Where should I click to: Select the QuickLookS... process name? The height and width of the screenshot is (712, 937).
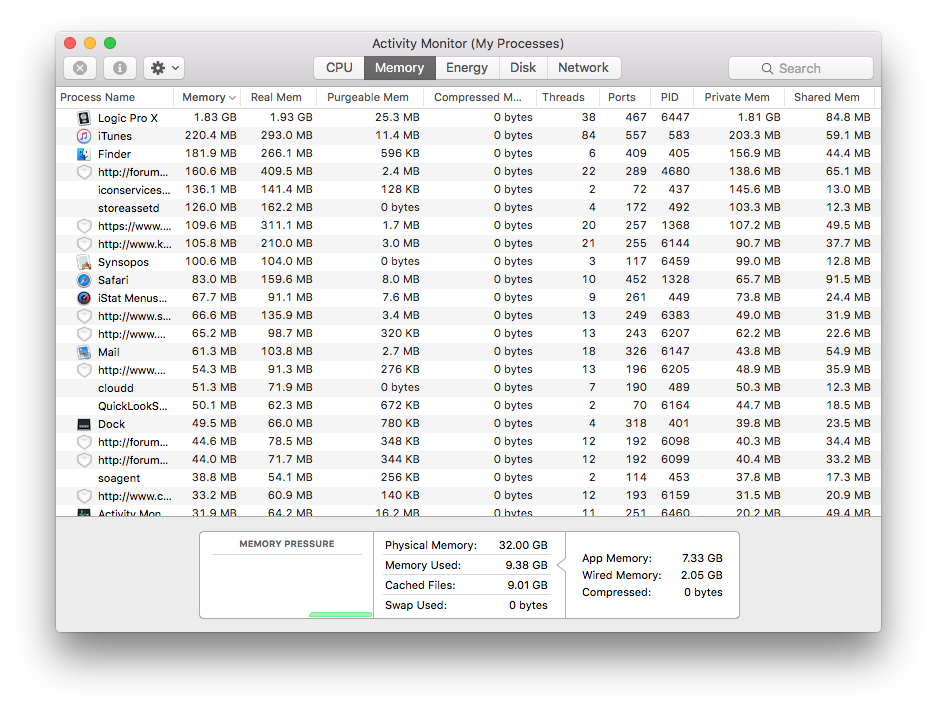tap(133, 406)
